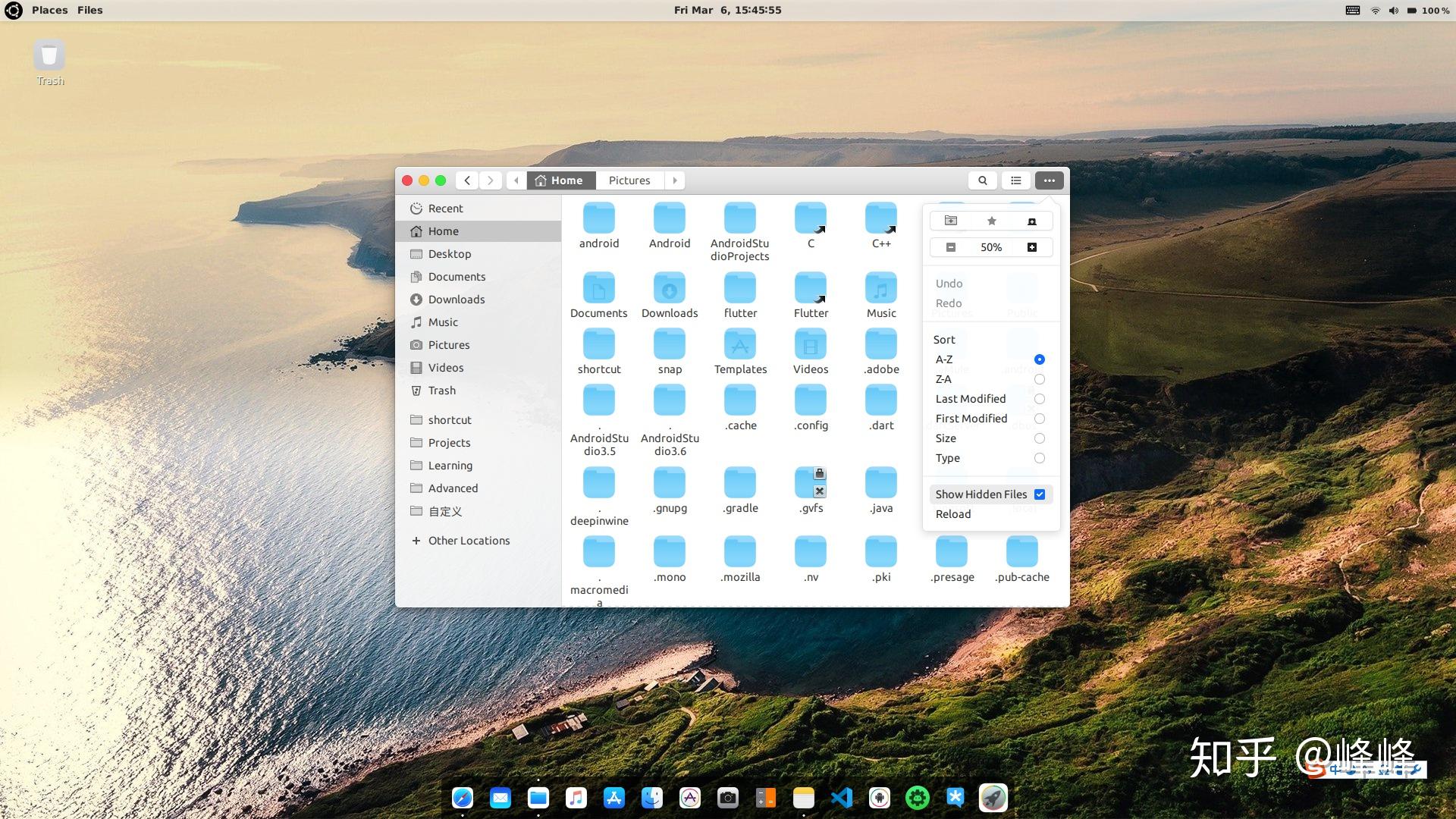Switch to the Pictures path tab
The height and width of the screenshot is (819, 1456).
pos(629,180)
